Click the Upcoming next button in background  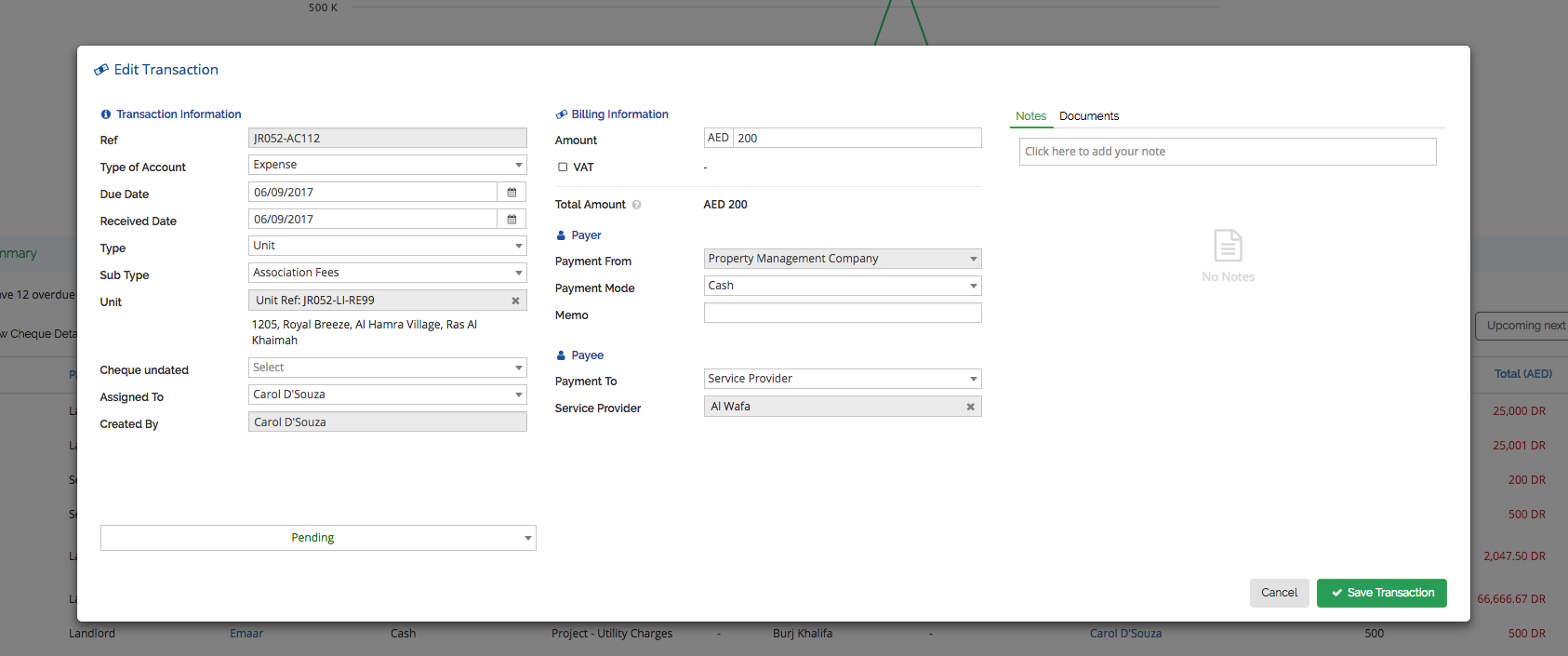click(x=1521, y=326)
